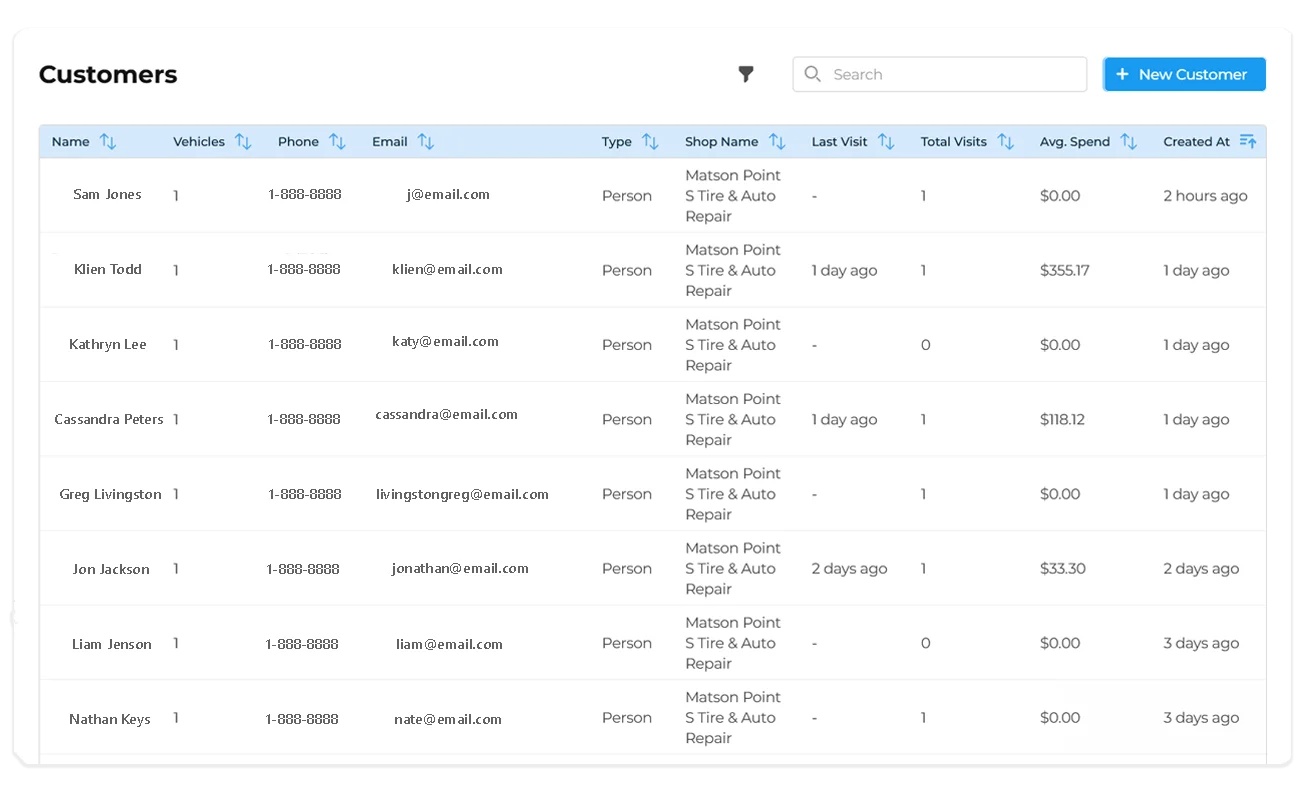Image resolution: width=1305 pixels, height=791 pixels.
Task: Click Jon Jackson's average spend $33.30
Action: [x=1062, y=569]
